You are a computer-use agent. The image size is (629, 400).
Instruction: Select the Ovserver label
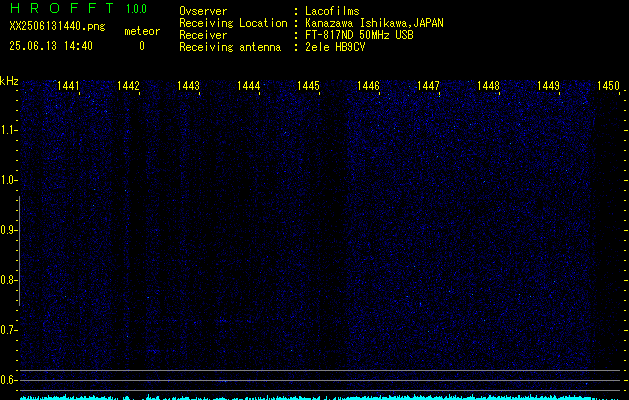[x=203, y=11]
